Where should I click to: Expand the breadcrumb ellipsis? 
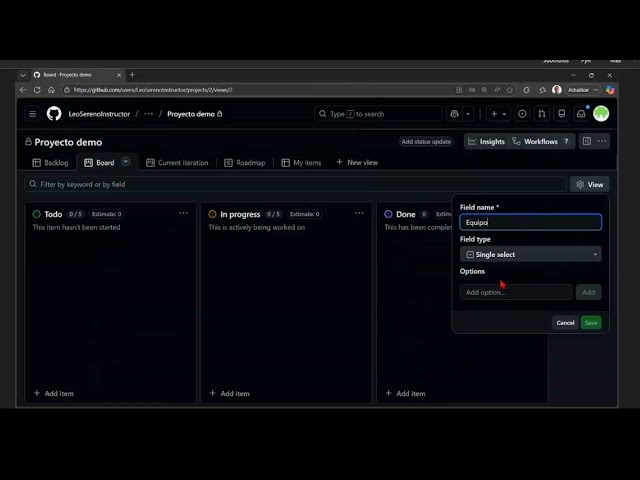149,114
